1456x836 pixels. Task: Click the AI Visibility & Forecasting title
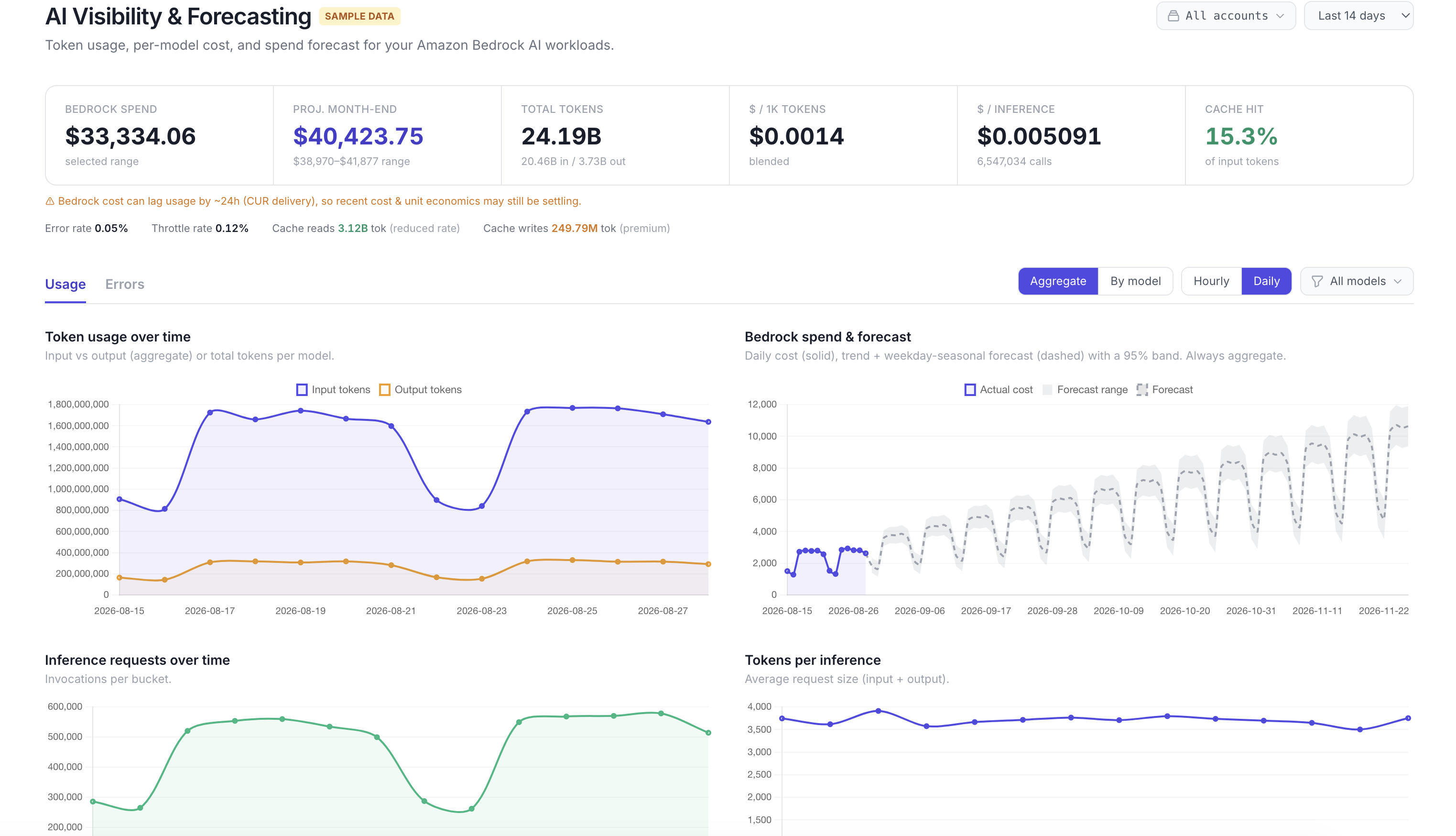tap(178, 17)
